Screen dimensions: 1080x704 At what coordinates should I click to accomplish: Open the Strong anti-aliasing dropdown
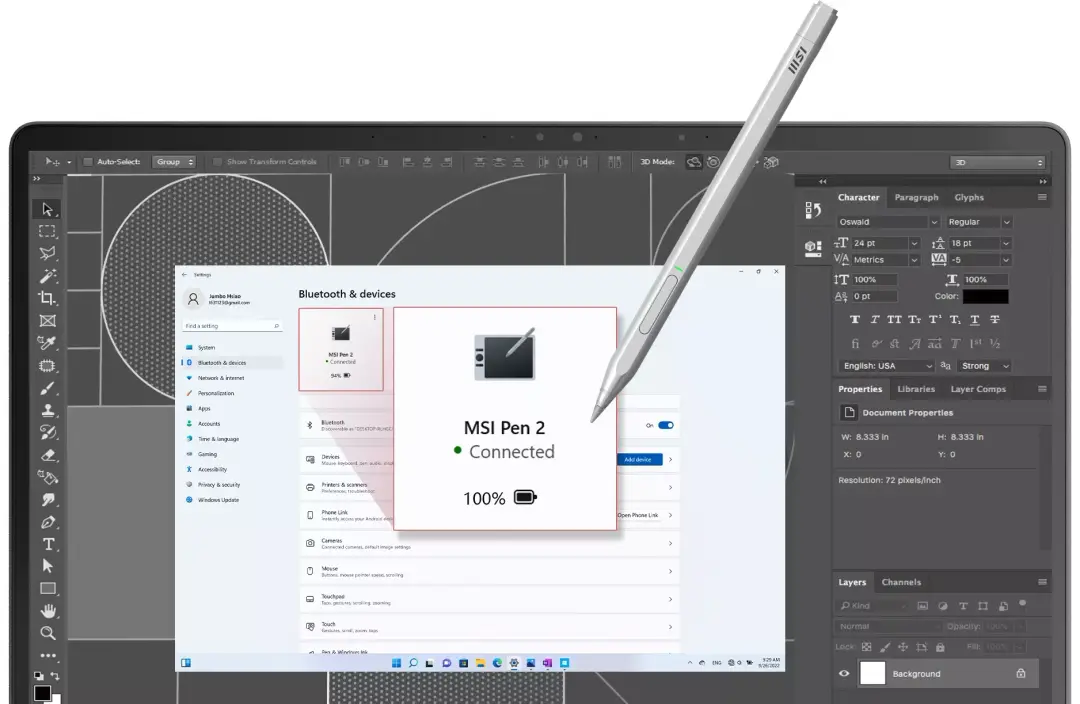click(x=985, y=366)
